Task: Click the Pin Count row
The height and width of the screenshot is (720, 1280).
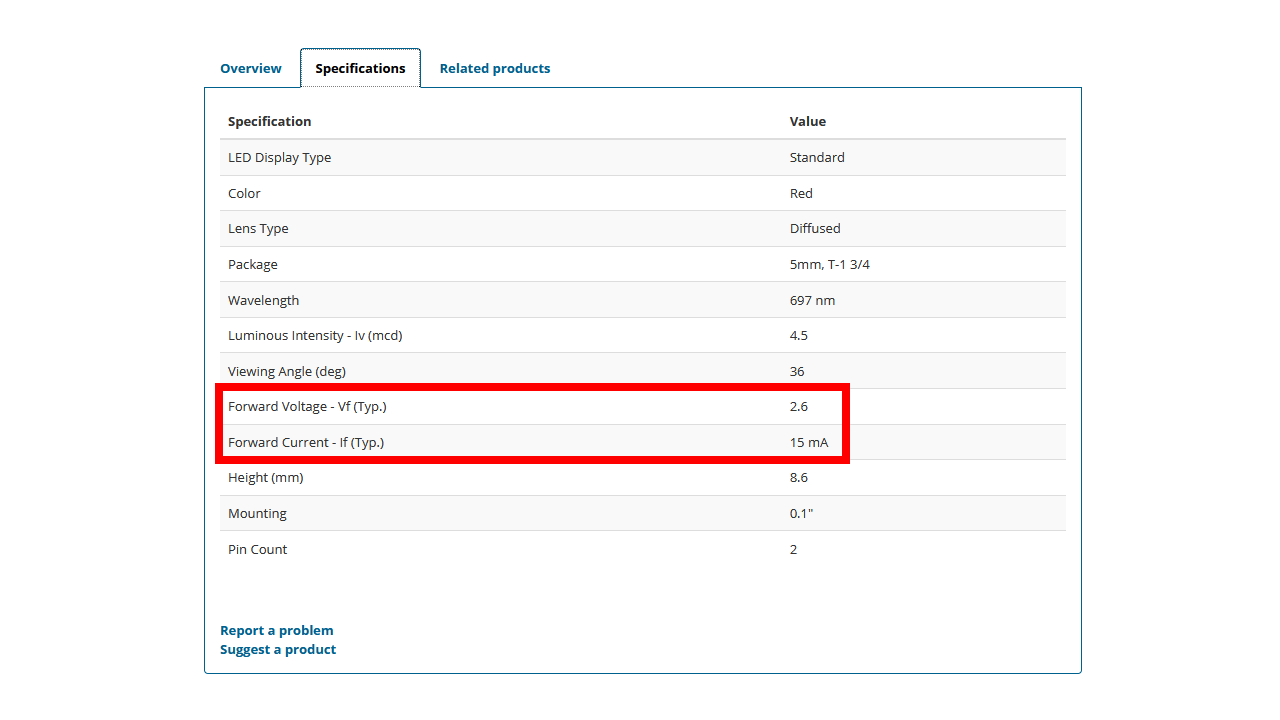Action: coord(257,549)
